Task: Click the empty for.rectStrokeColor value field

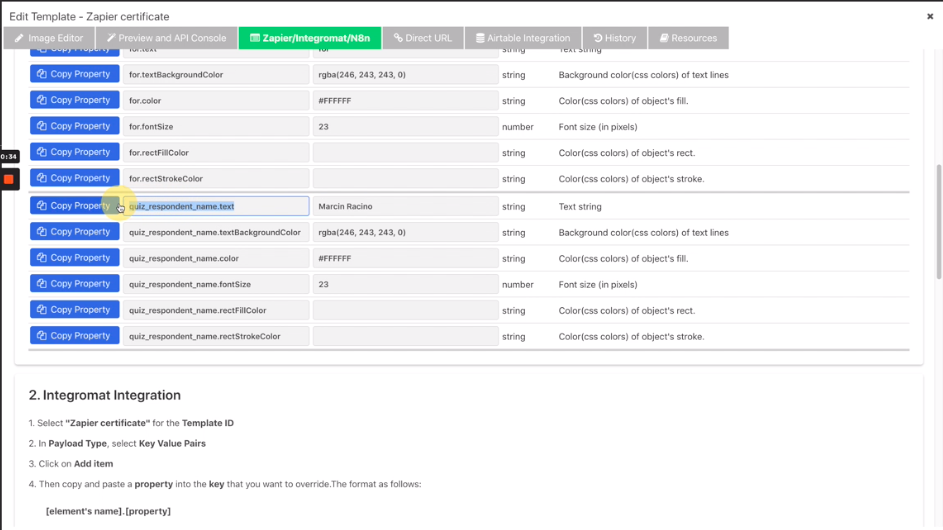Action: [x=405, y=178]
